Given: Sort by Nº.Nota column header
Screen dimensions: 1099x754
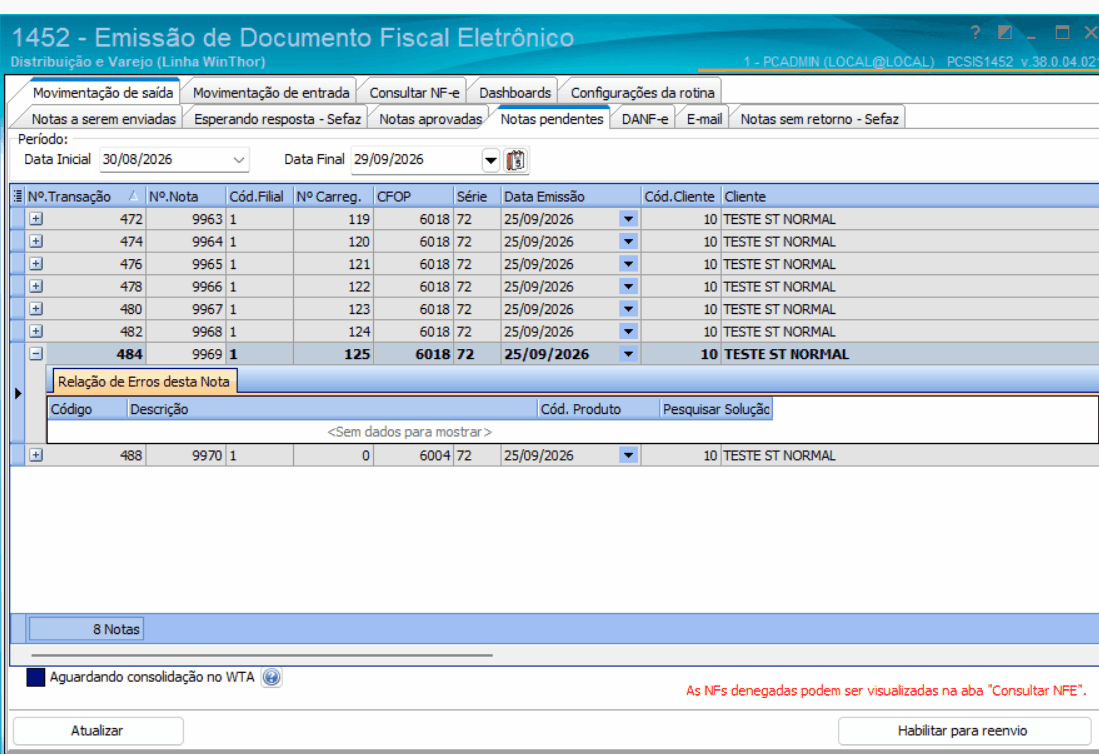Looking at the screenshot, I should coord(186,196).
